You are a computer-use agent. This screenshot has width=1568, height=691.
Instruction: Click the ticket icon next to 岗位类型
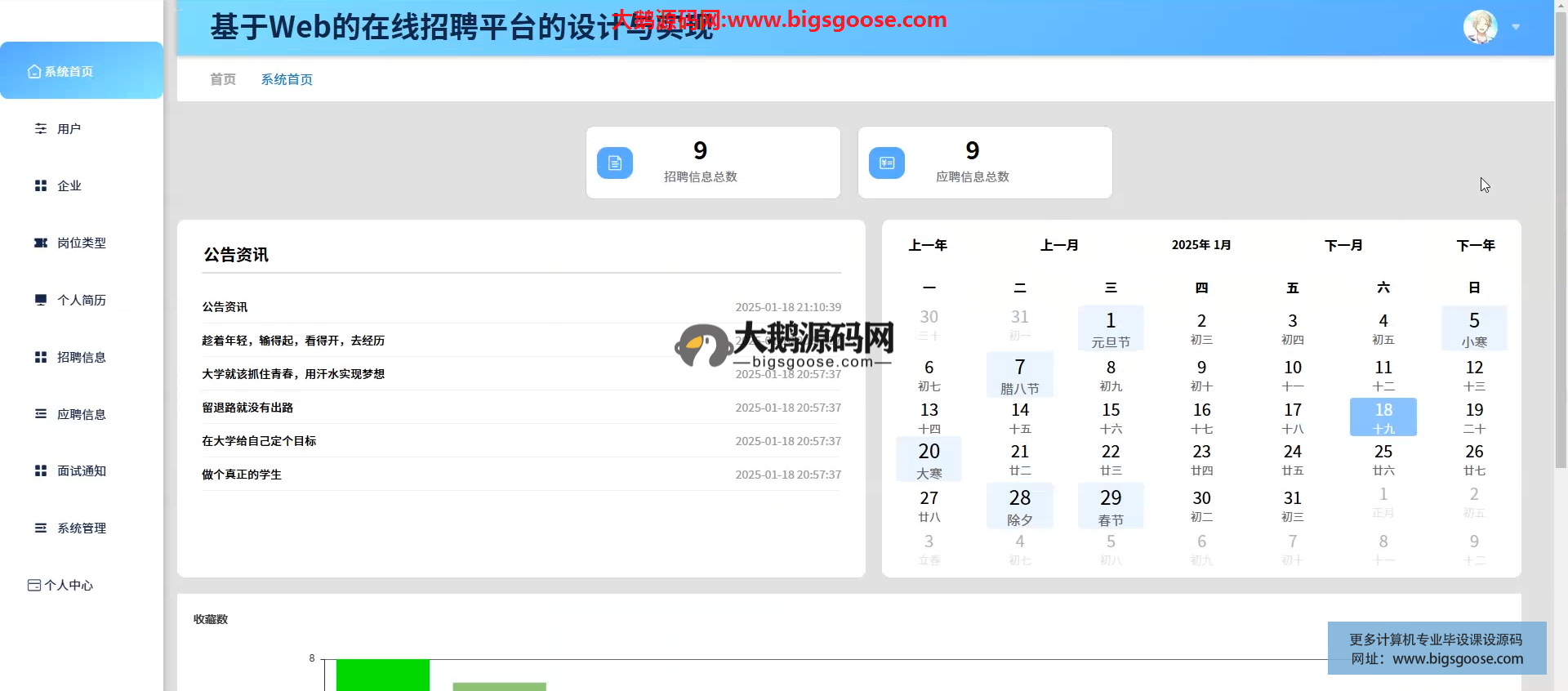41,243
